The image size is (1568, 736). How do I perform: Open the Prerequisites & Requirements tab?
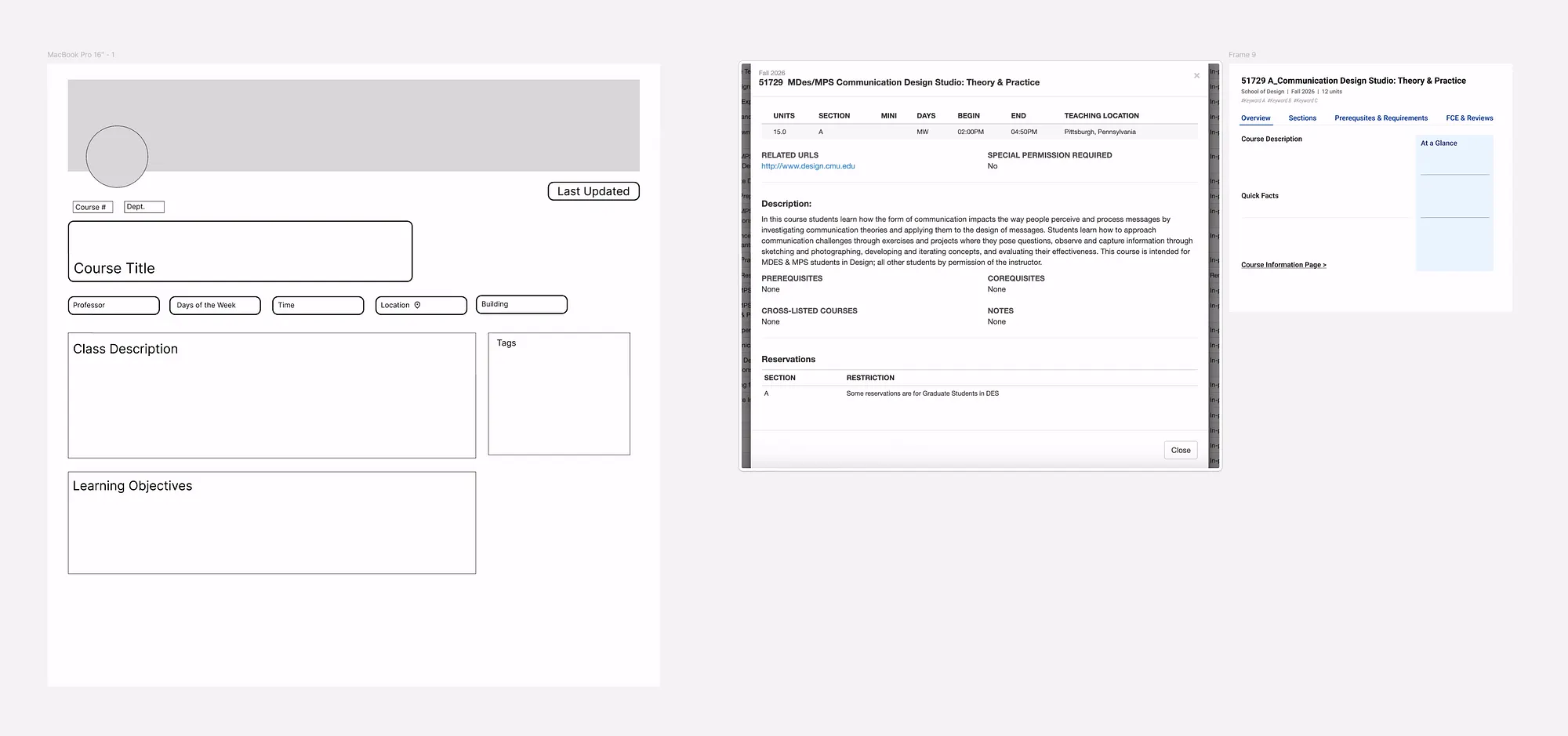pyautogui.click(x=1381, y=118)
